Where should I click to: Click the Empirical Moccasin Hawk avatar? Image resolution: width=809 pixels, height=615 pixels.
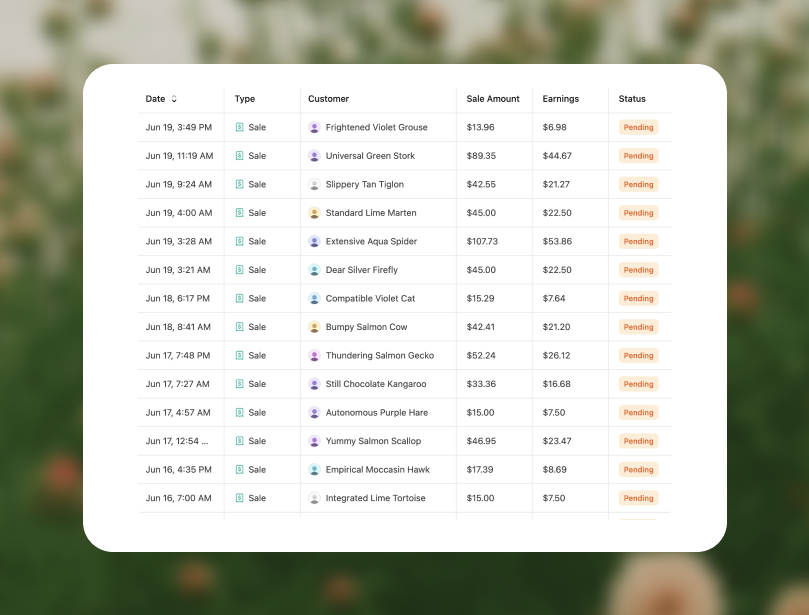point(314,470)
